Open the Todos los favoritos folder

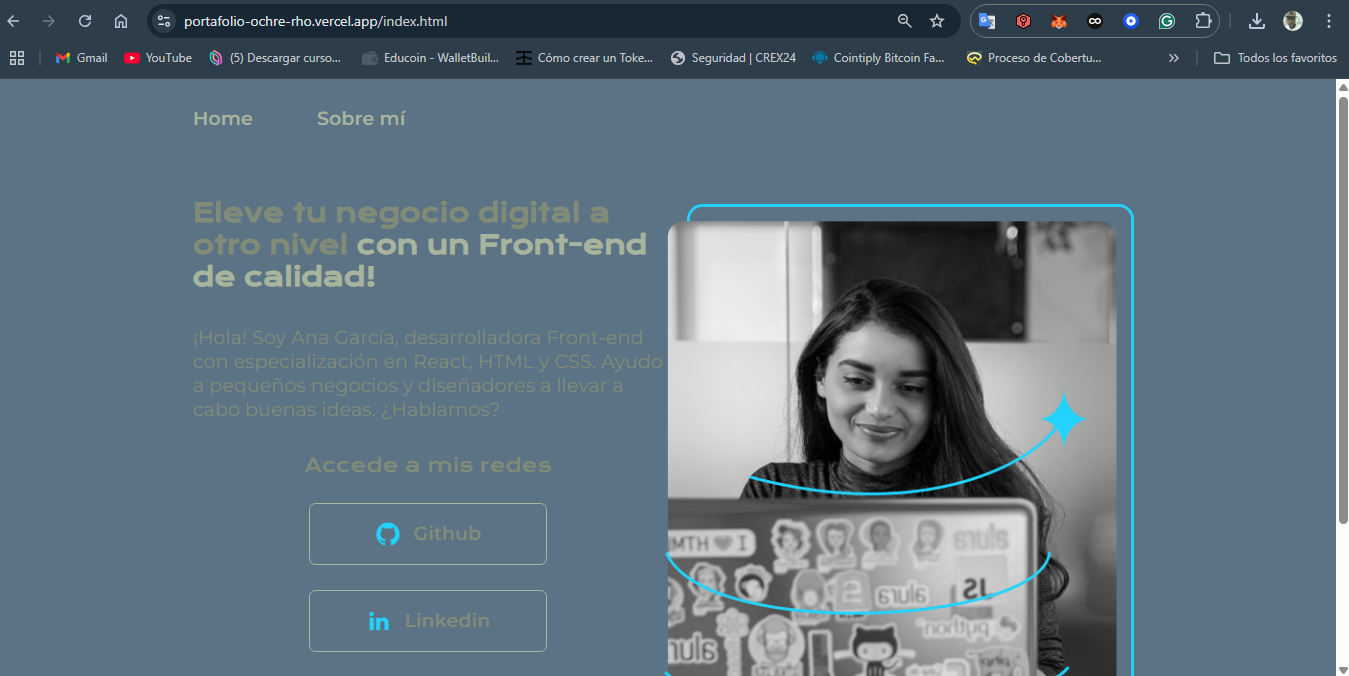tap(1275, 58)
